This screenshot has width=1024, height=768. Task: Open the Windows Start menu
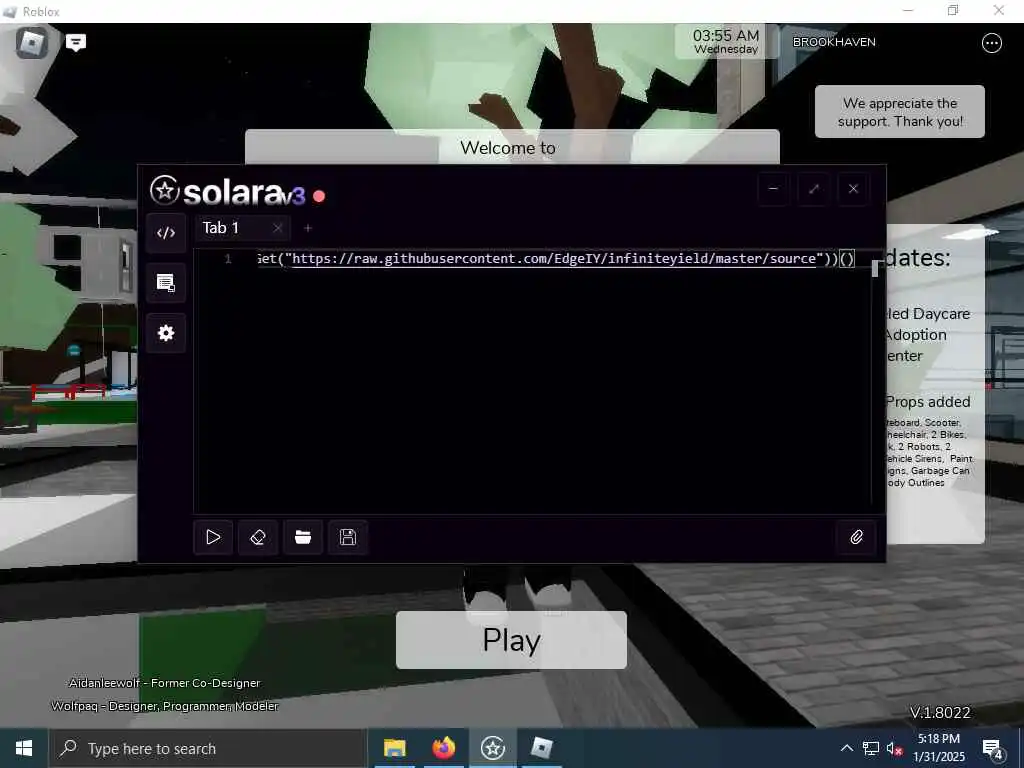tap(24, 748)
